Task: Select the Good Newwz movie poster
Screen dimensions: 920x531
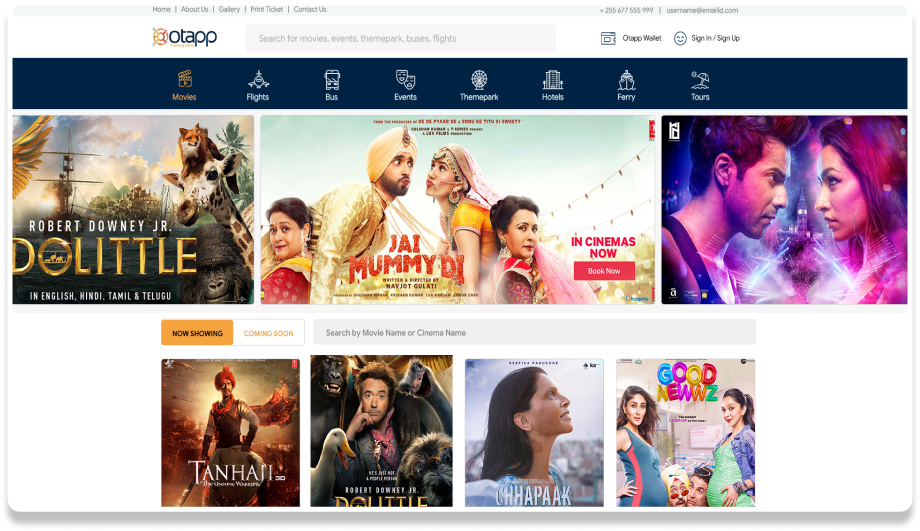Action: (x=685, y=433)
